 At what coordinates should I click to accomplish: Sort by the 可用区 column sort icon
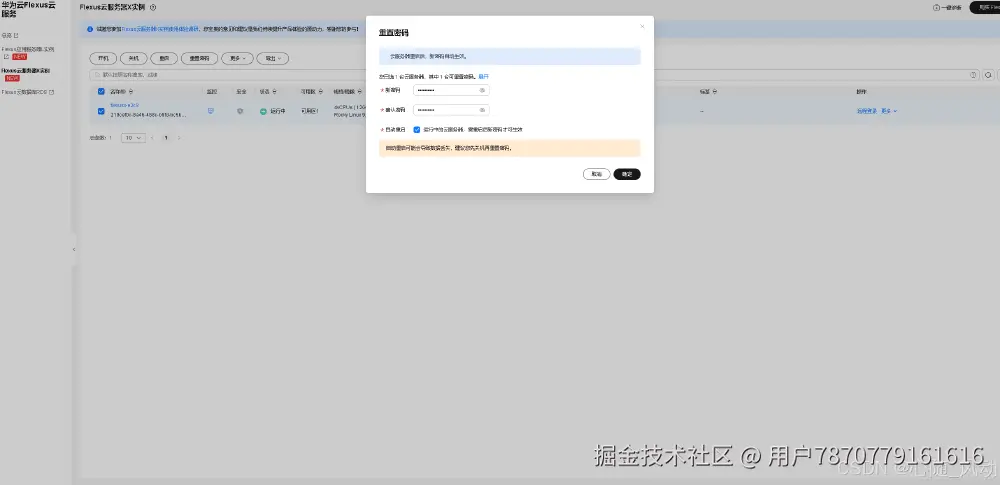tap(320, 92)
